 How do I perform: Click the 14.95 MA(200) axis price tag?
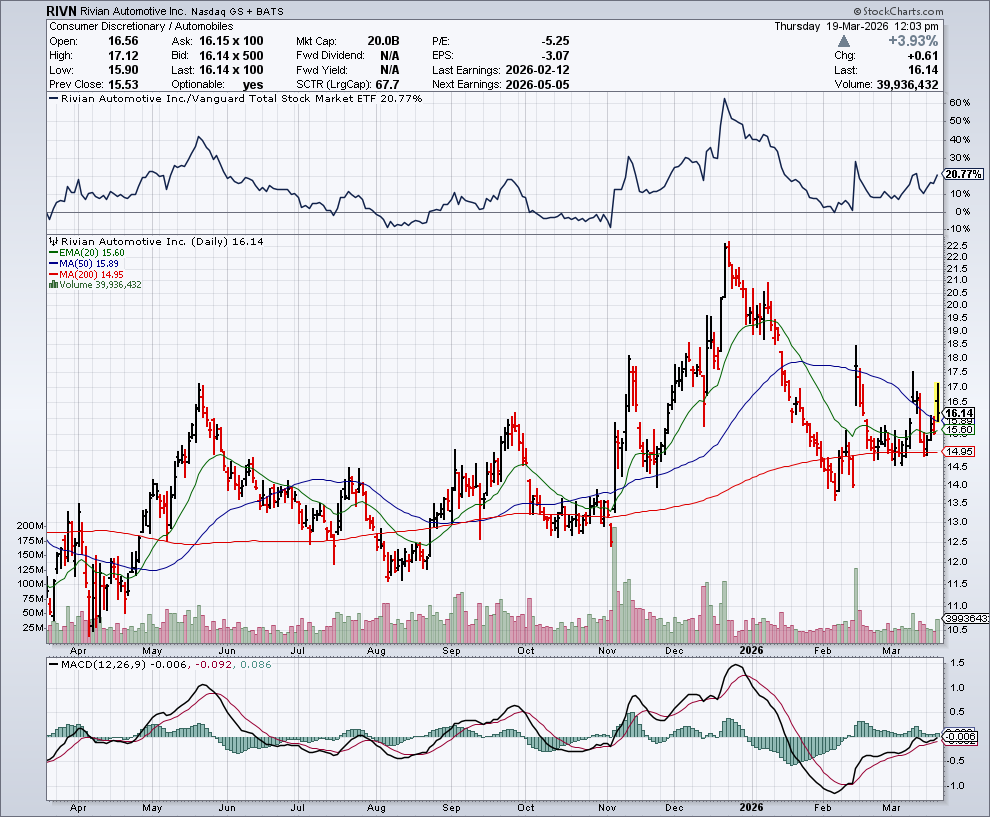pyautogui.click(x=960, y=452)
